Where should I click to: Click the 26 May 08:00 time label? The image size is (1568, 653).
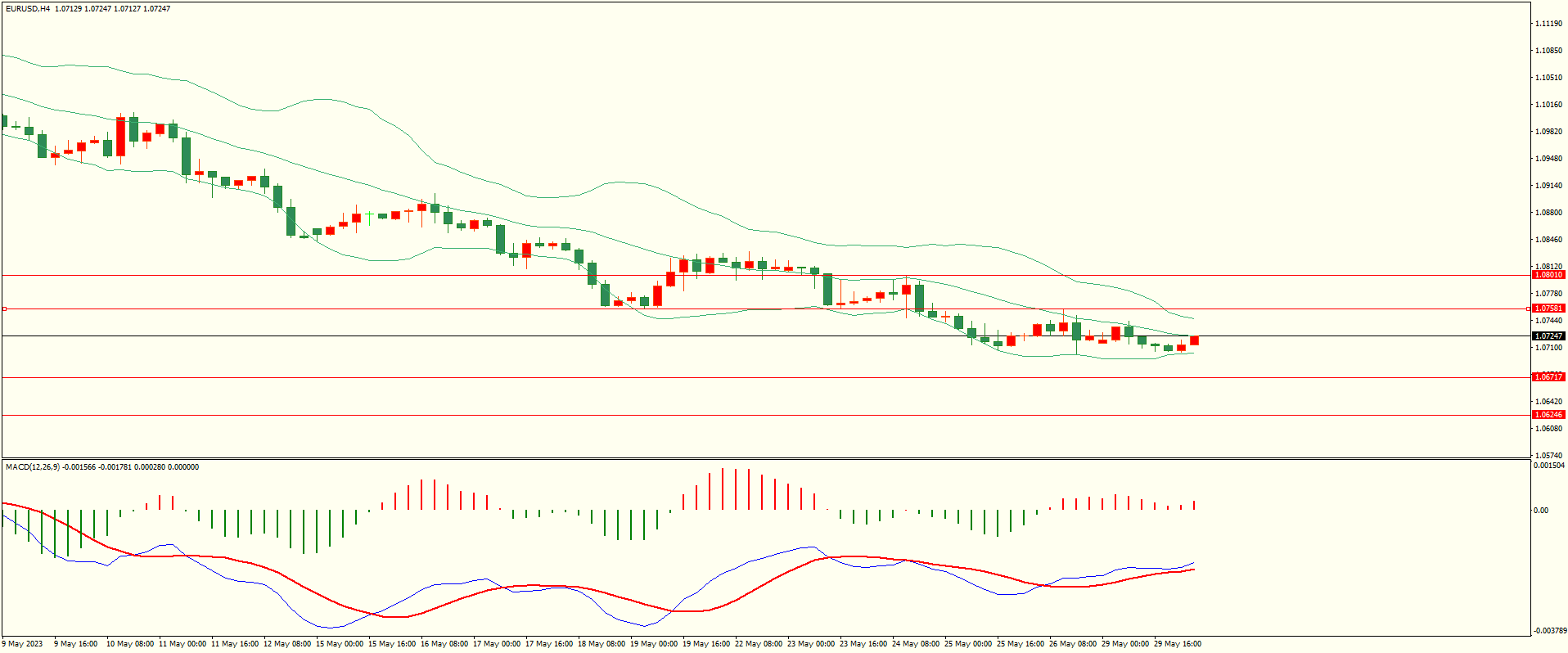(1073, 644)
